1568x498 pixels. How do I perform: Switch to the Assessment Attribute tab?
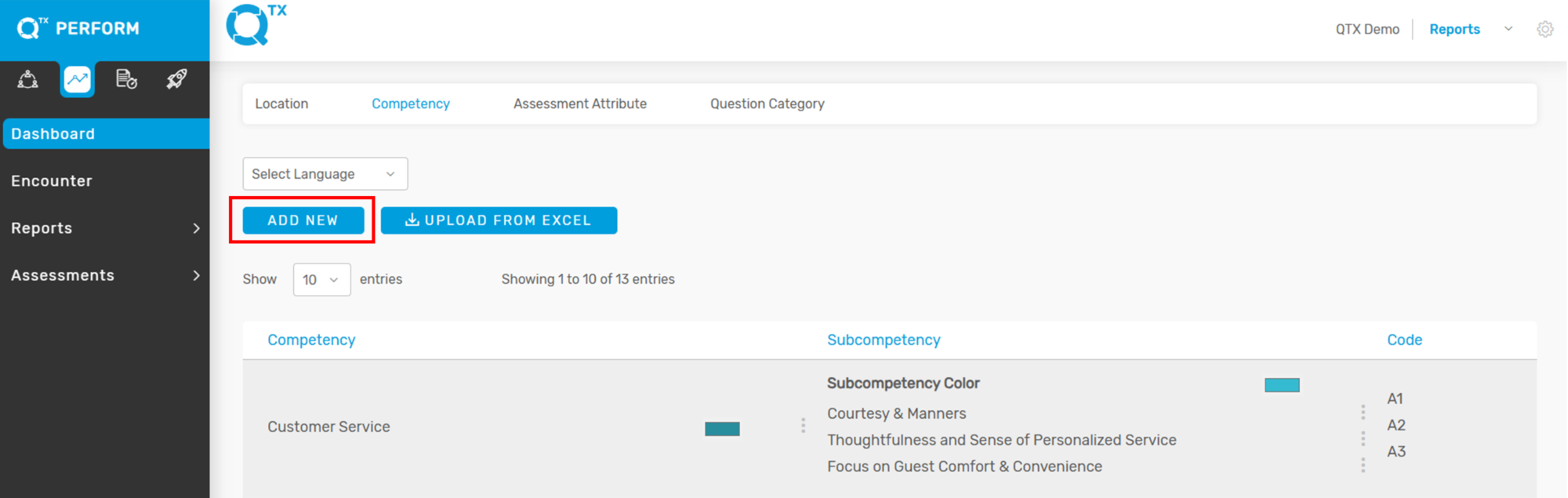click(x=579, y=104)
